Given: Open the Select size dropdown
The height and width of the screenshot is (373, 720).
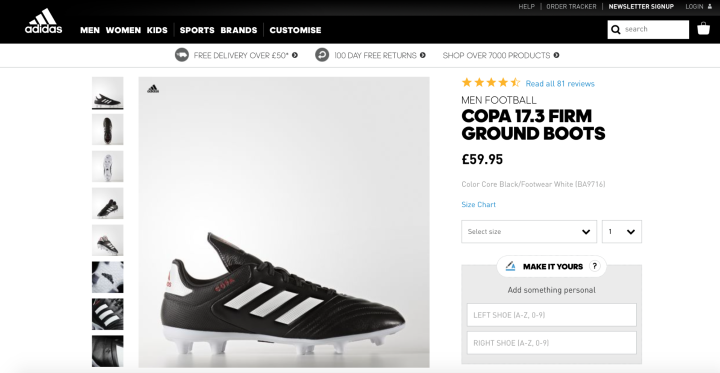Looking at the screenshot, I should [x=529, y=232].
